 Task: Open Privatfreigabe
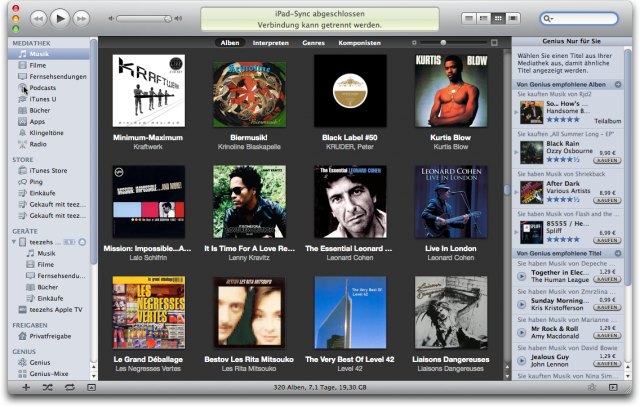49,336
